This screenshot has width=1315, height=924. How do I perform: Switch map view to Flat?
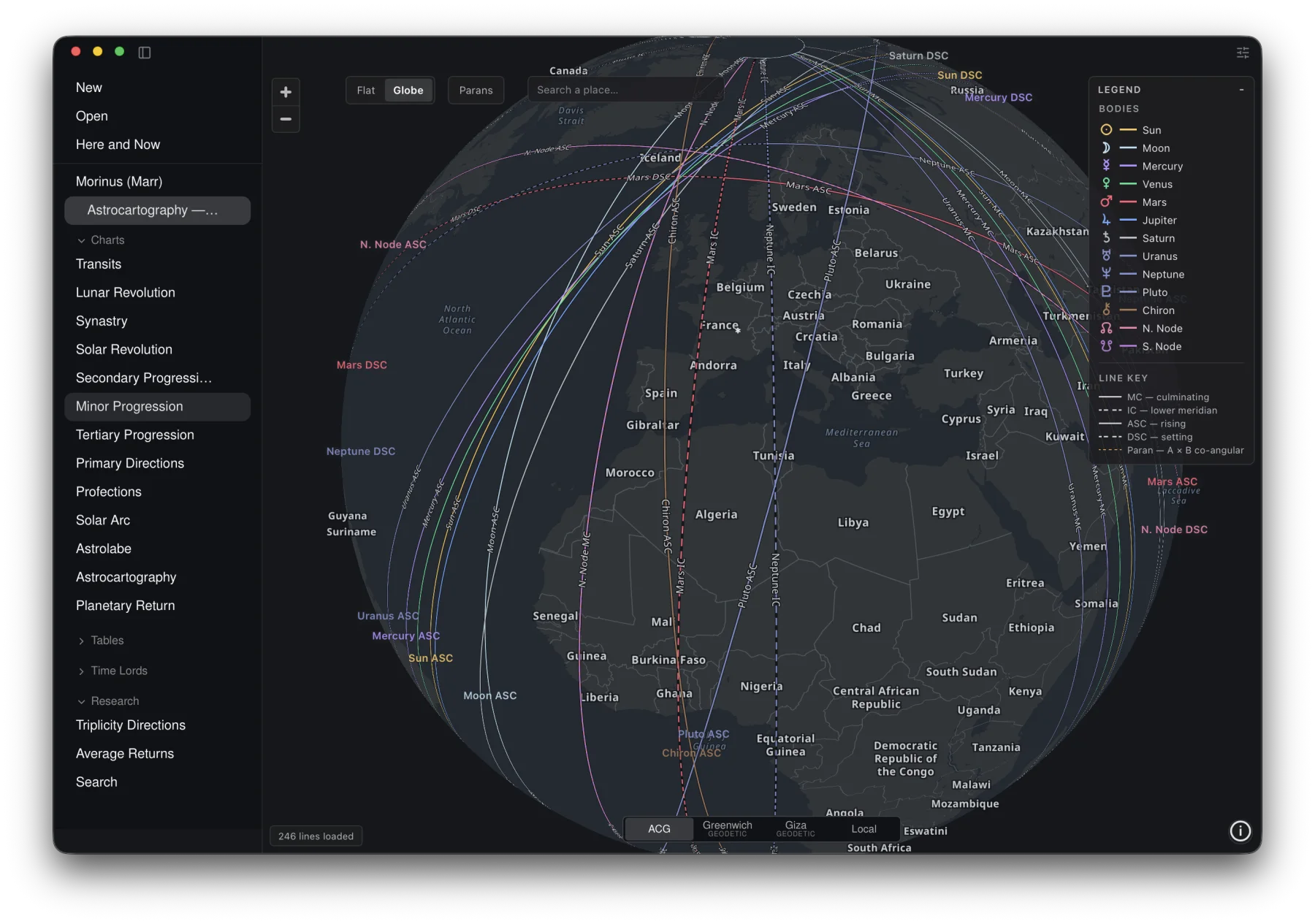click(366, 91)
